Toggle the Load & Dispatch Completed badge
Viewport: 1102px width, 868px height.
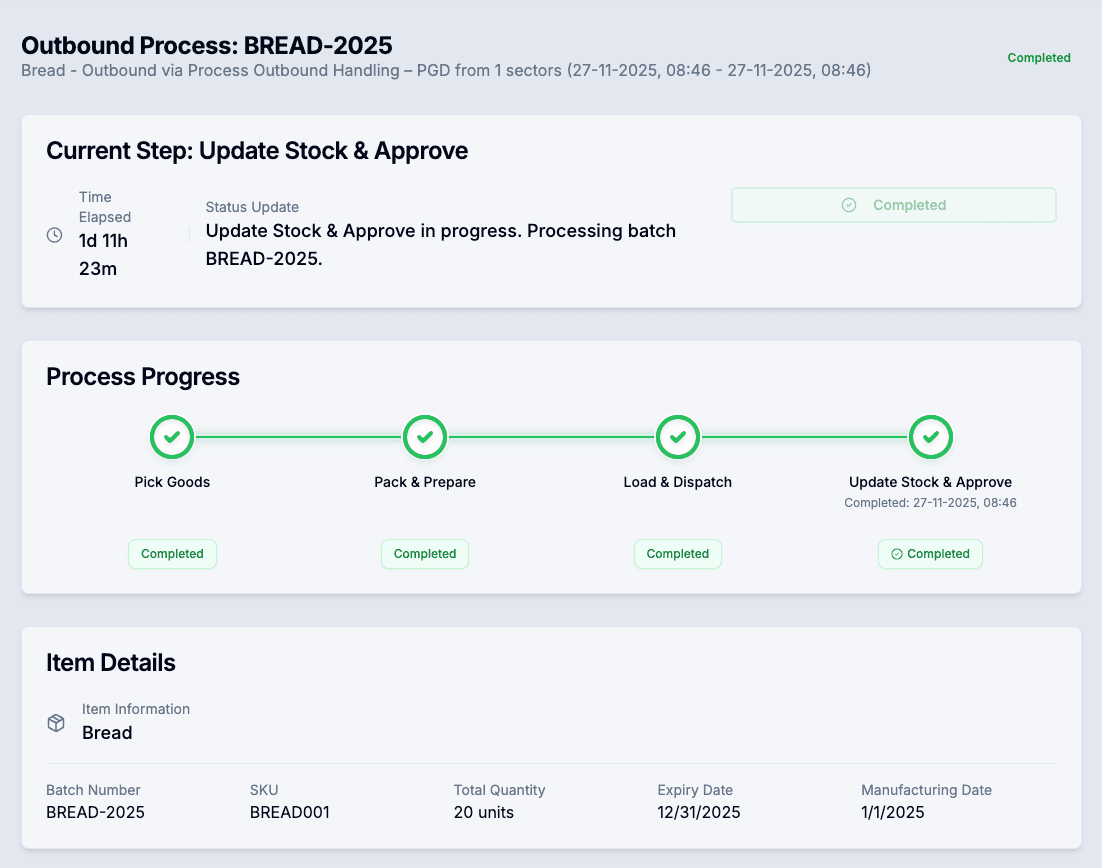(x=677, y=554)
